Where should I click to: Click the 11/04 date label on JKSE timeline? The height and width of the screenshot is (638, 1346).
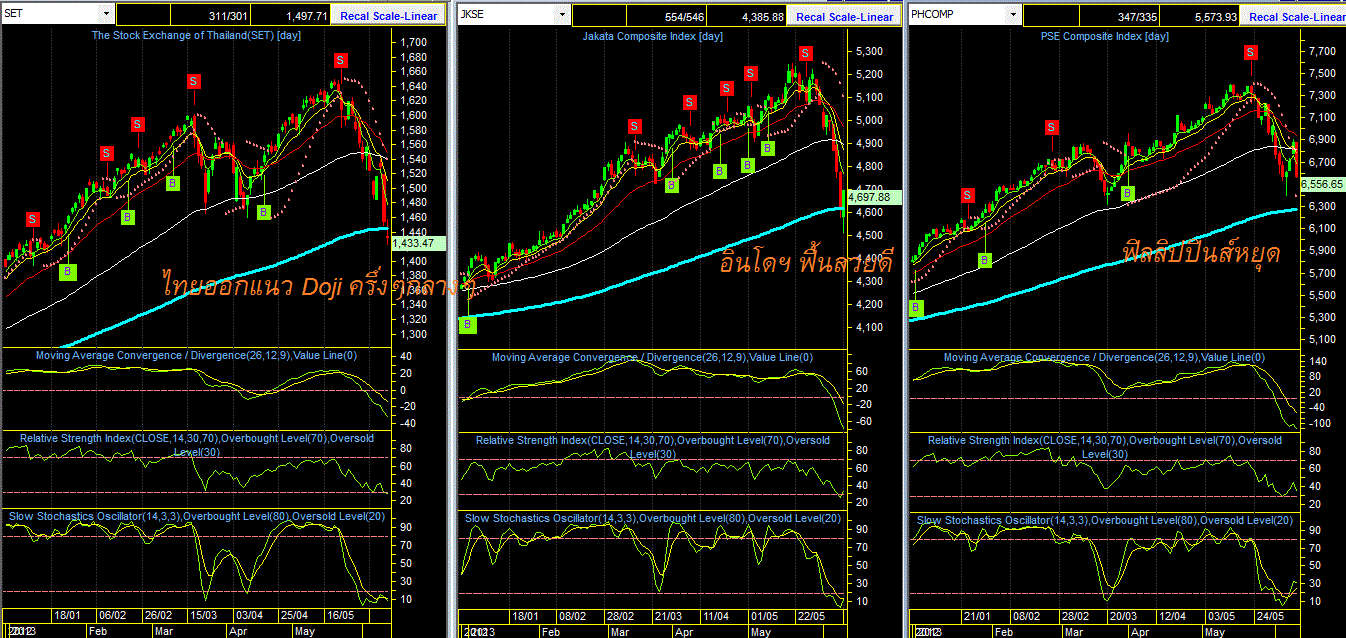point(716,617)
